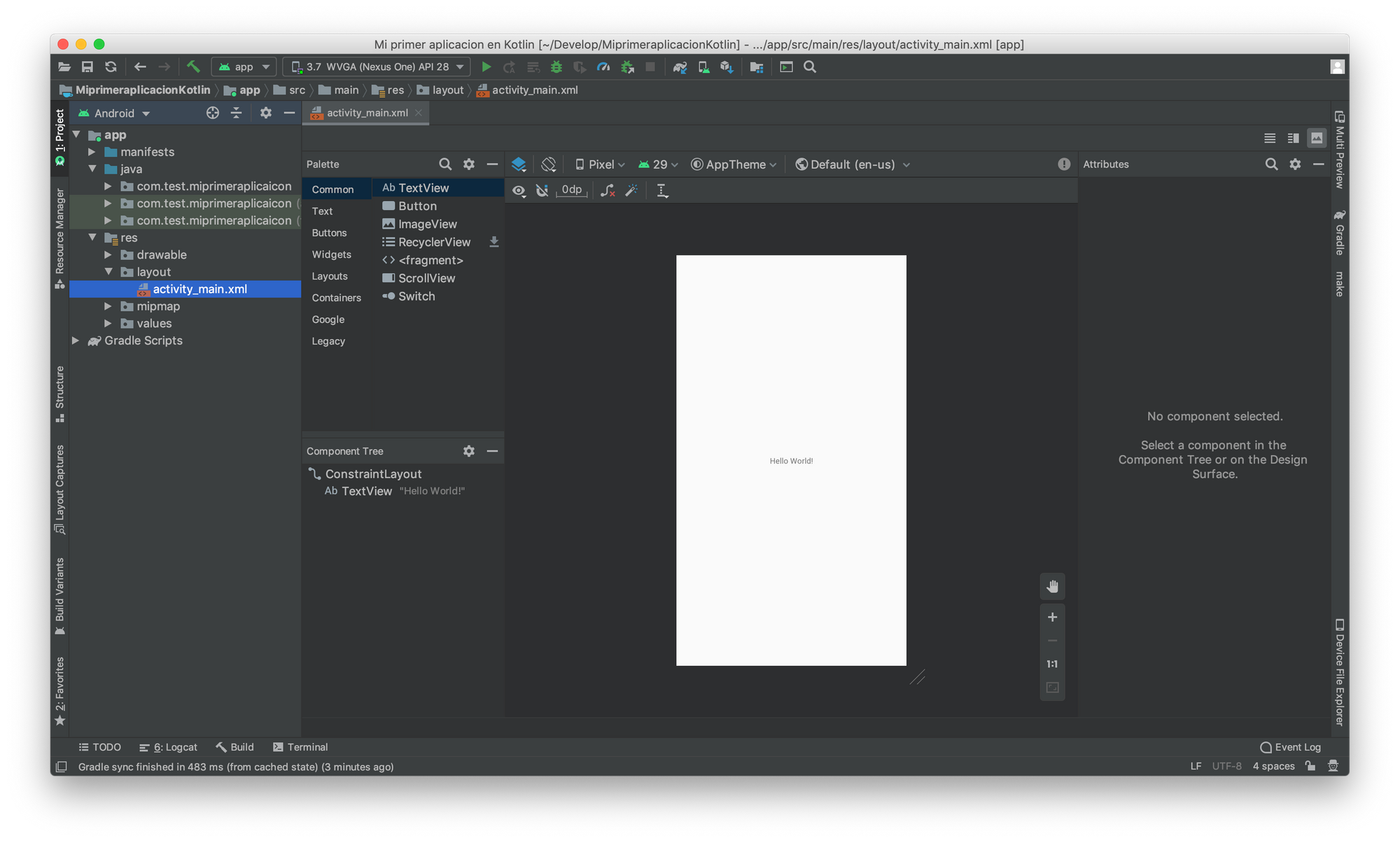This screenshot has height=843, width=1400.
Task: Toggle autoconnect to parent magnet icon
Action: click(x=542, y=190)
